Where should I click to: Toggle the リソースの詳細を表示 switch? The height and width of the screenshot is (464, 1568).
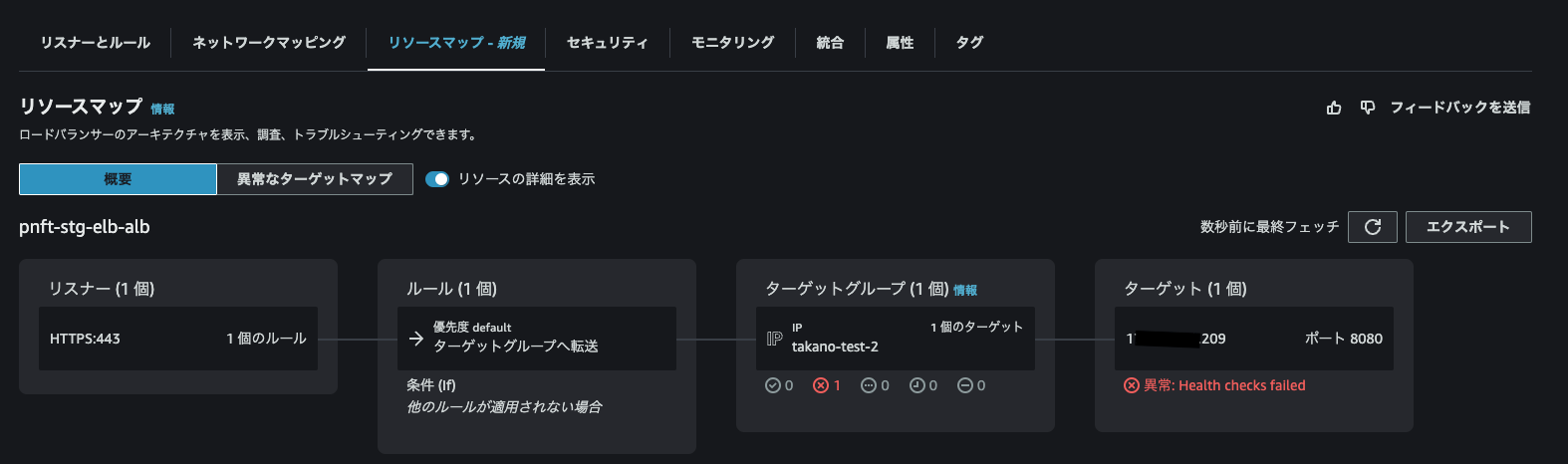(x=437, y=179)
